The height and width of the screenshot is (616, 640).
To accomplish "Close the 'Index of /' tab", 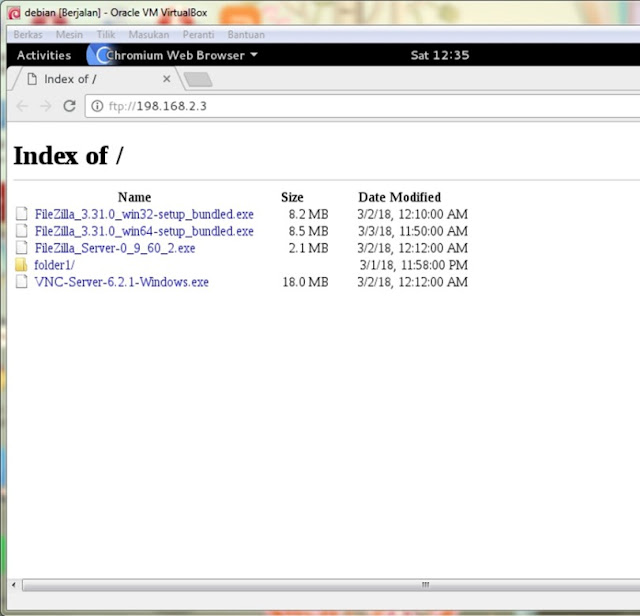I will (167, 79).
